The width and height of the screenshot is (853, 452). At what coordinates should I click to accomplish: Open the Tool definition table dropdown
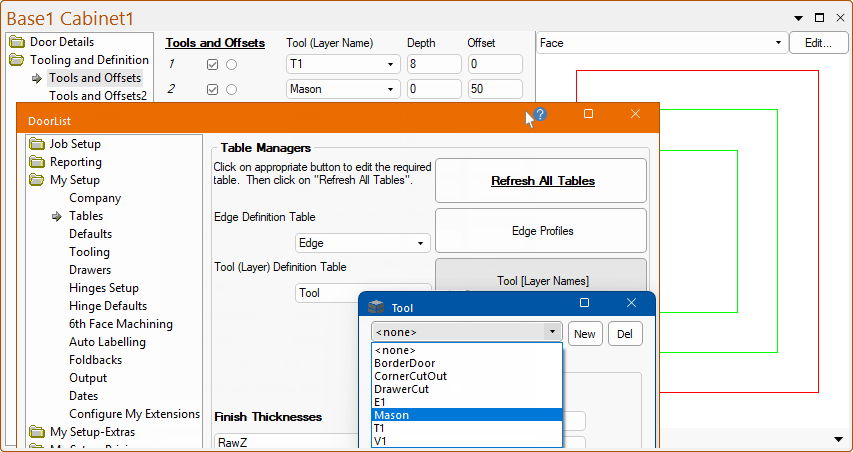[x=363, y=293]
